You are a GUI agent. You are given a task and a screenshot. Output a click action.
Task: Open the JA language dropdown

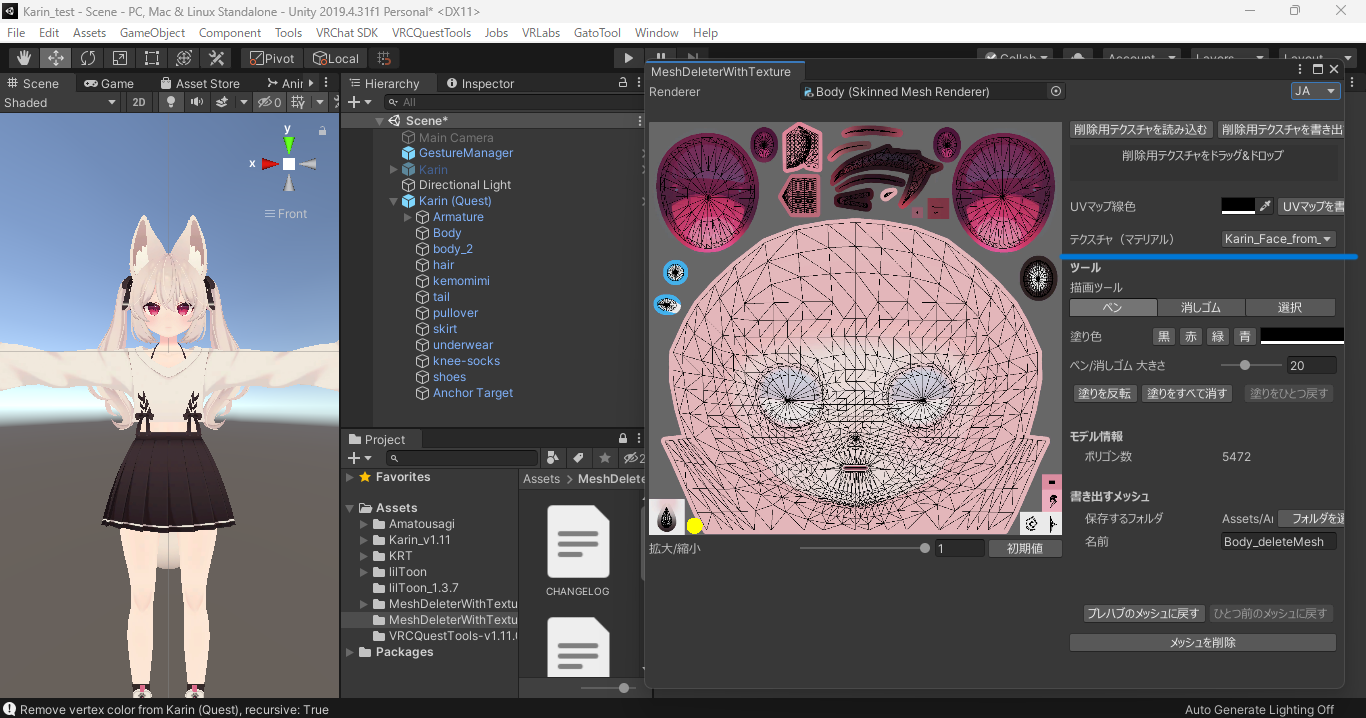coord(1315,91)
